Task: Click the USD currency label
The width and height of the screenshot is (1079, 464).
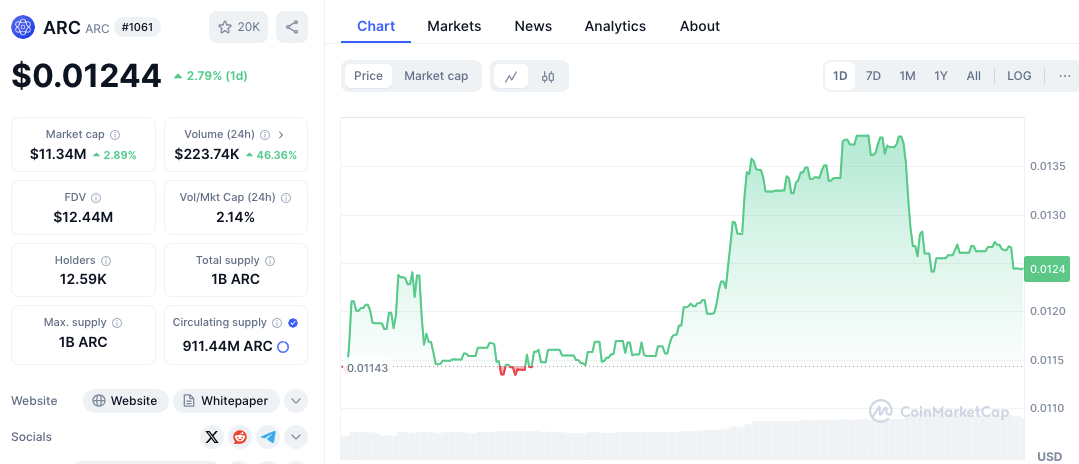Action: pyautogui.click(x=1049, y=456)
